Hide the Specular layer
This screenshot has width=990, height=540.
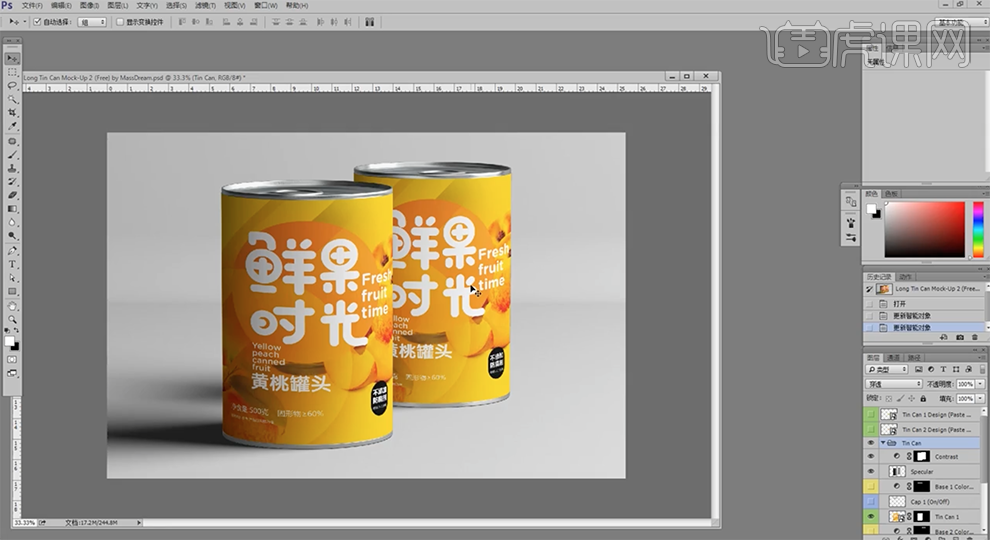click(870, 472)
